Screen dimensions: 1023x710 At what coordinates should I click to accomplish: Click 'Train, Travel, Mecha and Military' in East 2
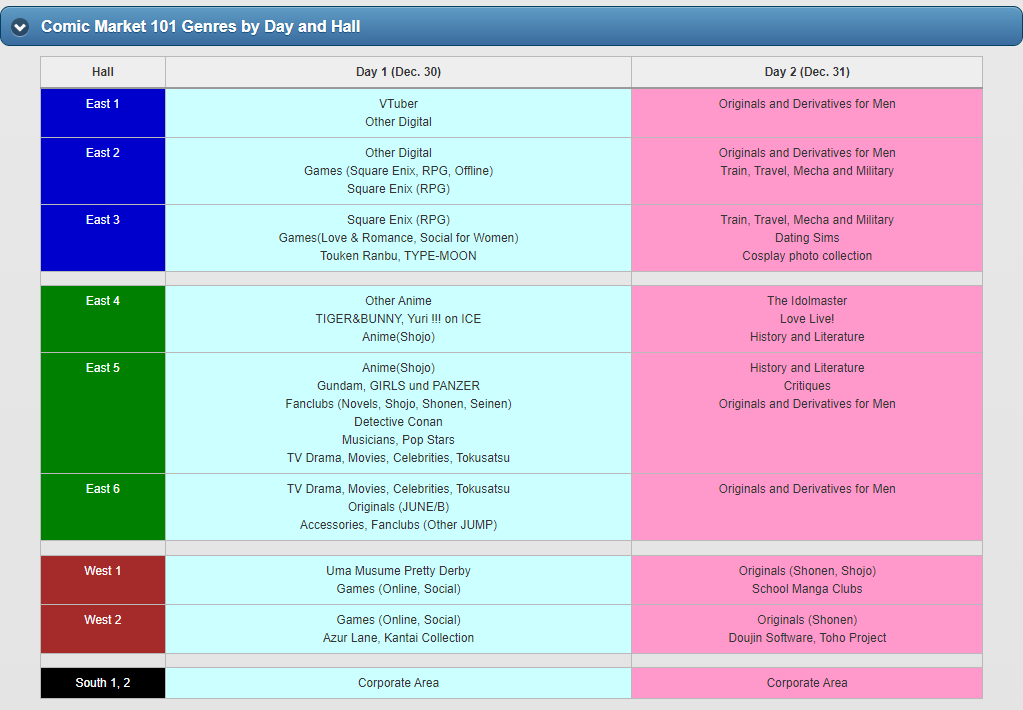(807, 171)
